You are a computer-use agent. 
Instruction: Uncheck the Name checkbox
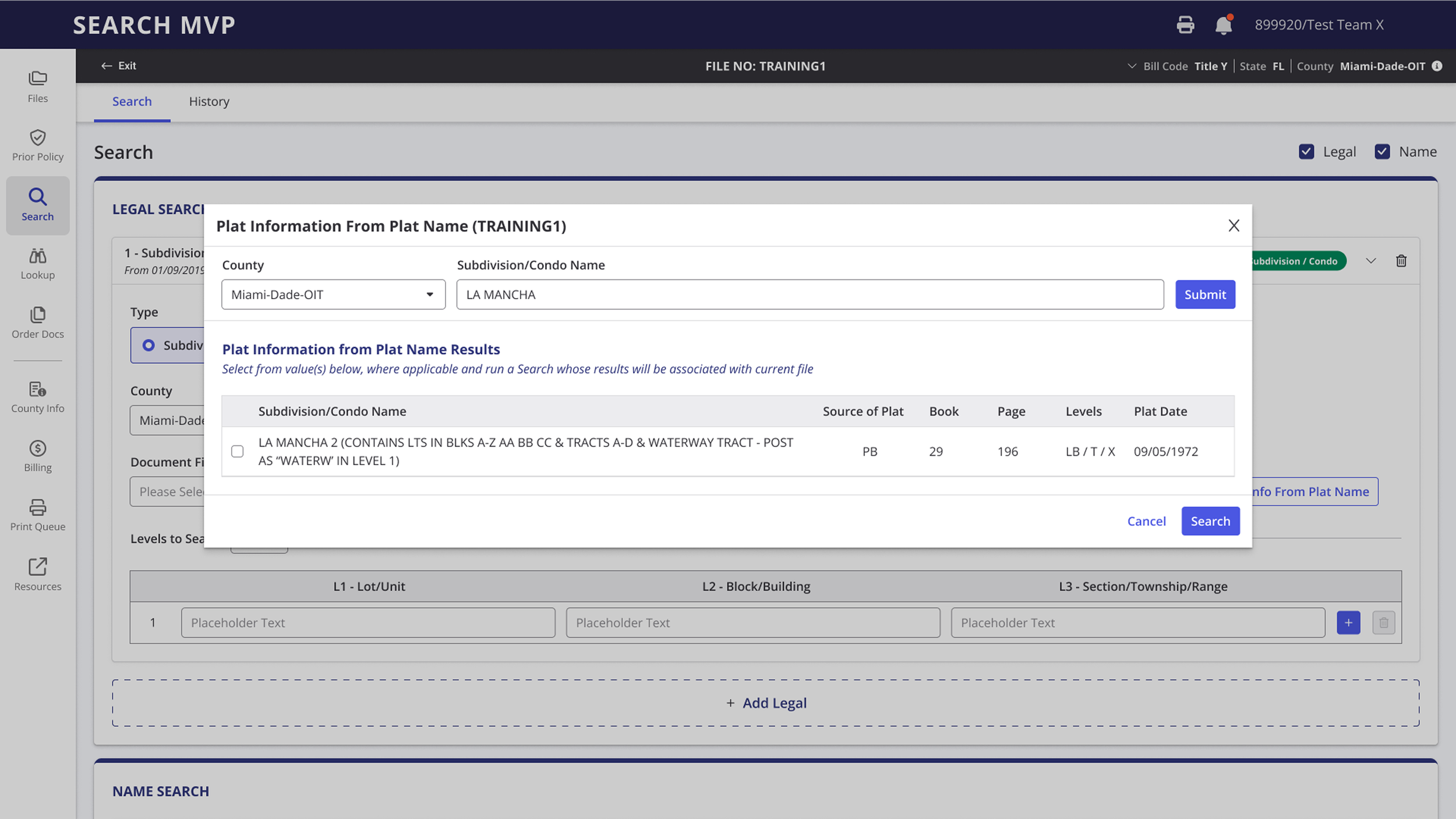click(x=1382, y=152)
